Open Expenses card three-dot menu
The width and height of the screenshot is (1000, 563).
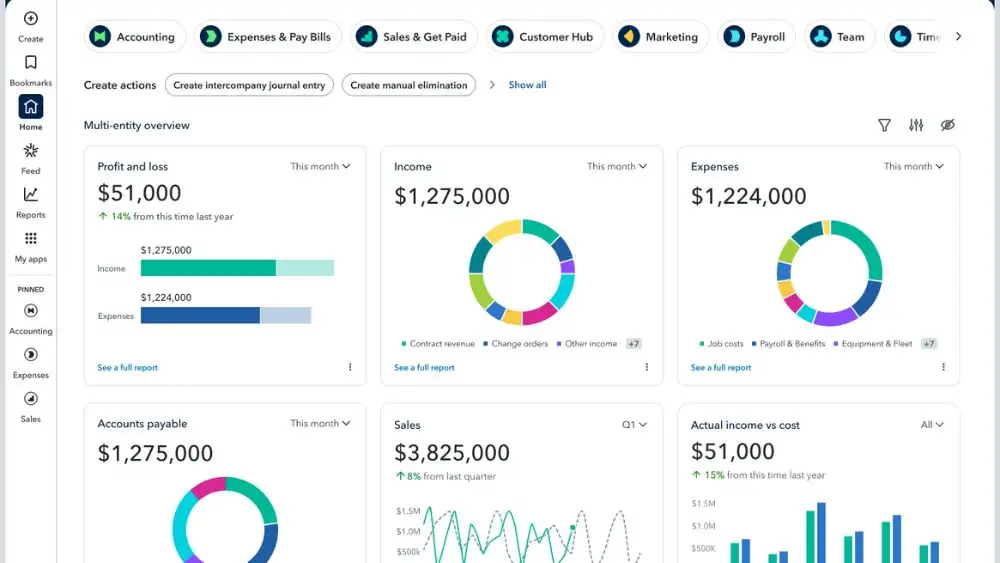tap(943, 367)
